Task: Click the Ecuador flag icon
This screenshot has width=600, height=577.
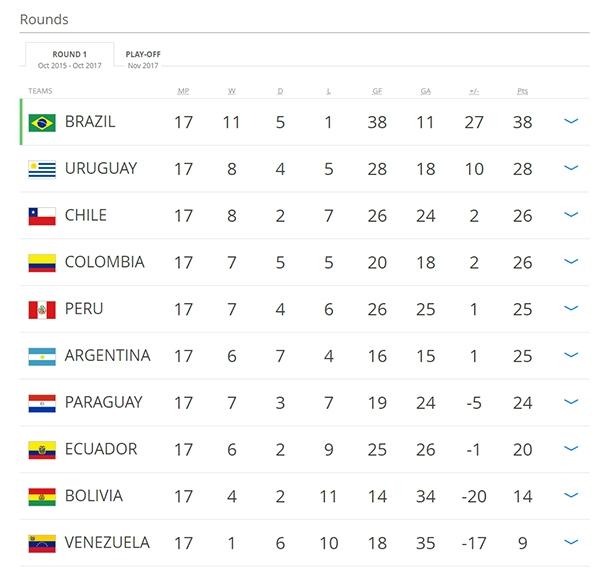Action: [x=42, y=450]
